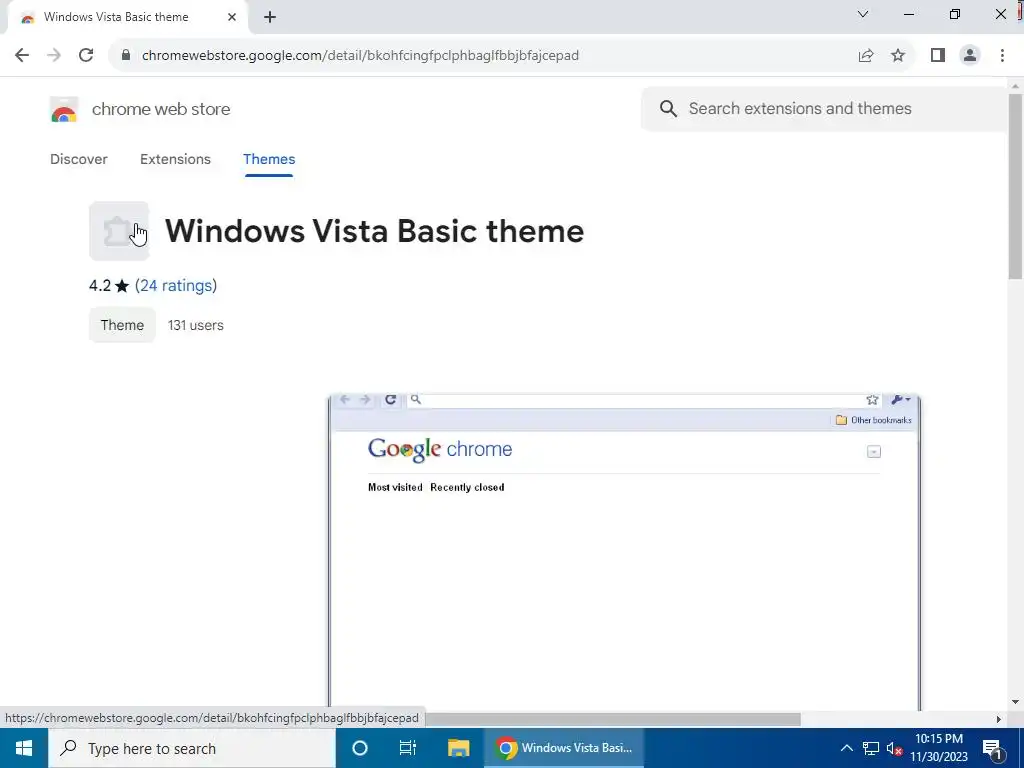Image resolution: width=1024 pixels, height=768 pixels.
Task: Click the theme's puzzle piece icon
Action: tap(119, 231)
